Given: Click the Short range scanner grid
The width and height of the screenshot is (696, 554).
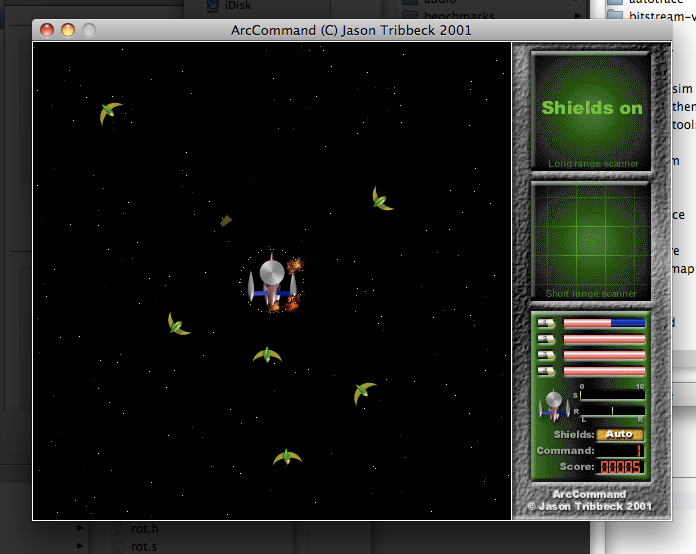Looking at the screenshot, I should [x=592, y=240].
